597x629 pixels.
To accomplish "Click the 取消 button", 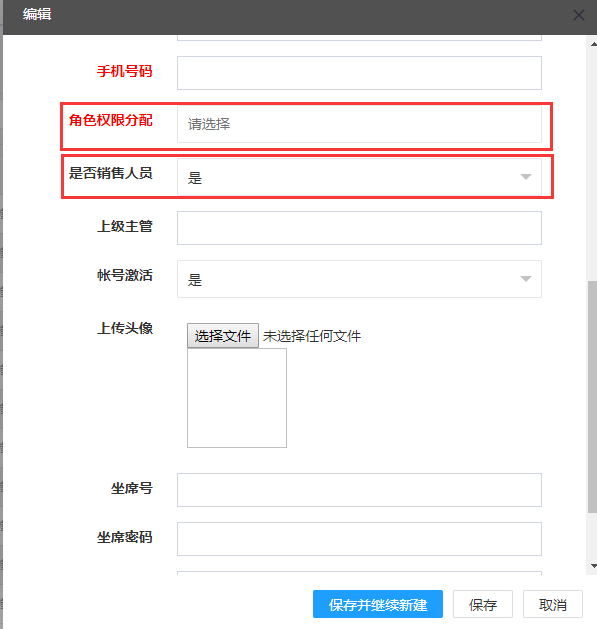I will click(x=552, y=604).
